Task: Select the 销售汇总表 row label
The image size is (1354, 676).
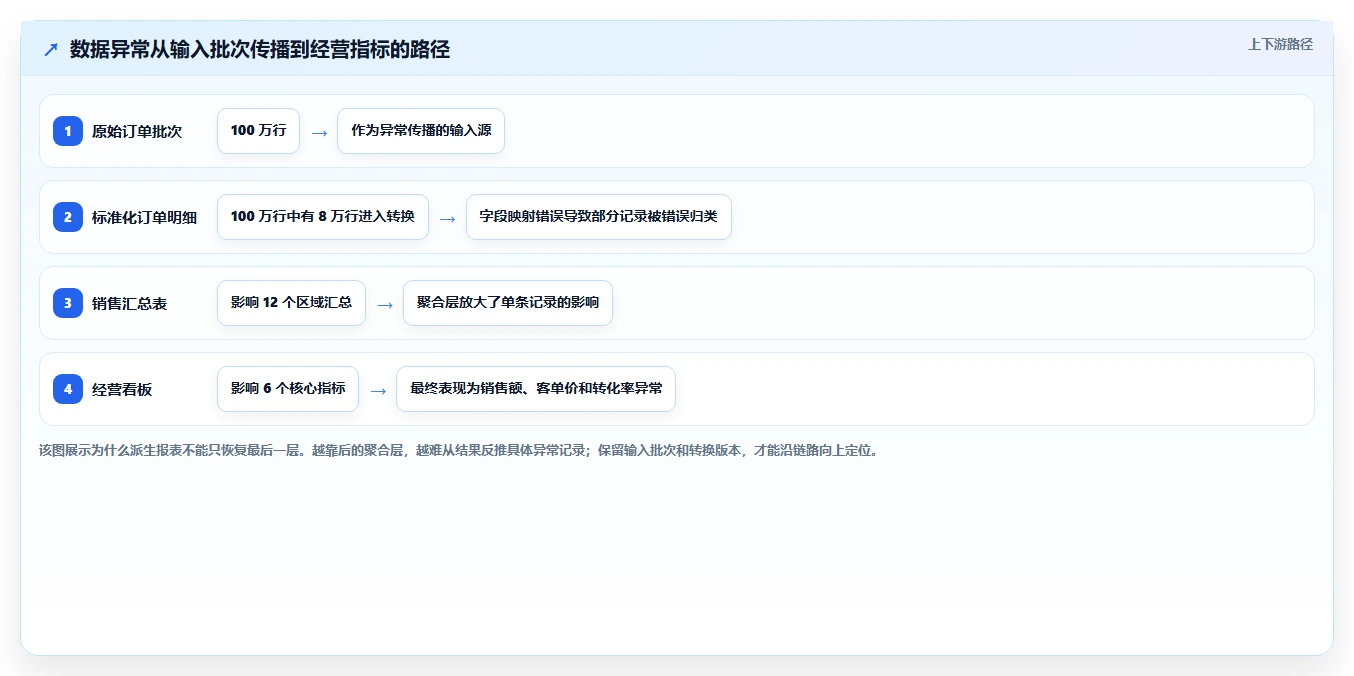Action: (129, 303)
